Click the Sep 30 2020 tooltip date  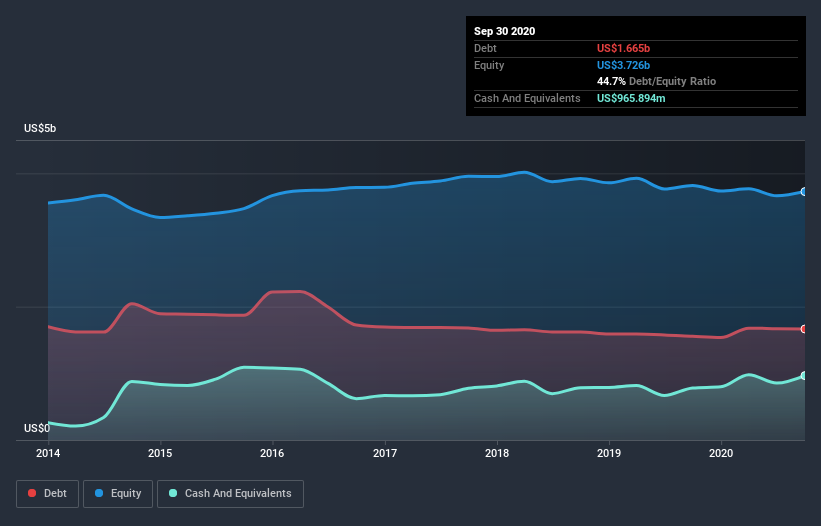[505, 31]
